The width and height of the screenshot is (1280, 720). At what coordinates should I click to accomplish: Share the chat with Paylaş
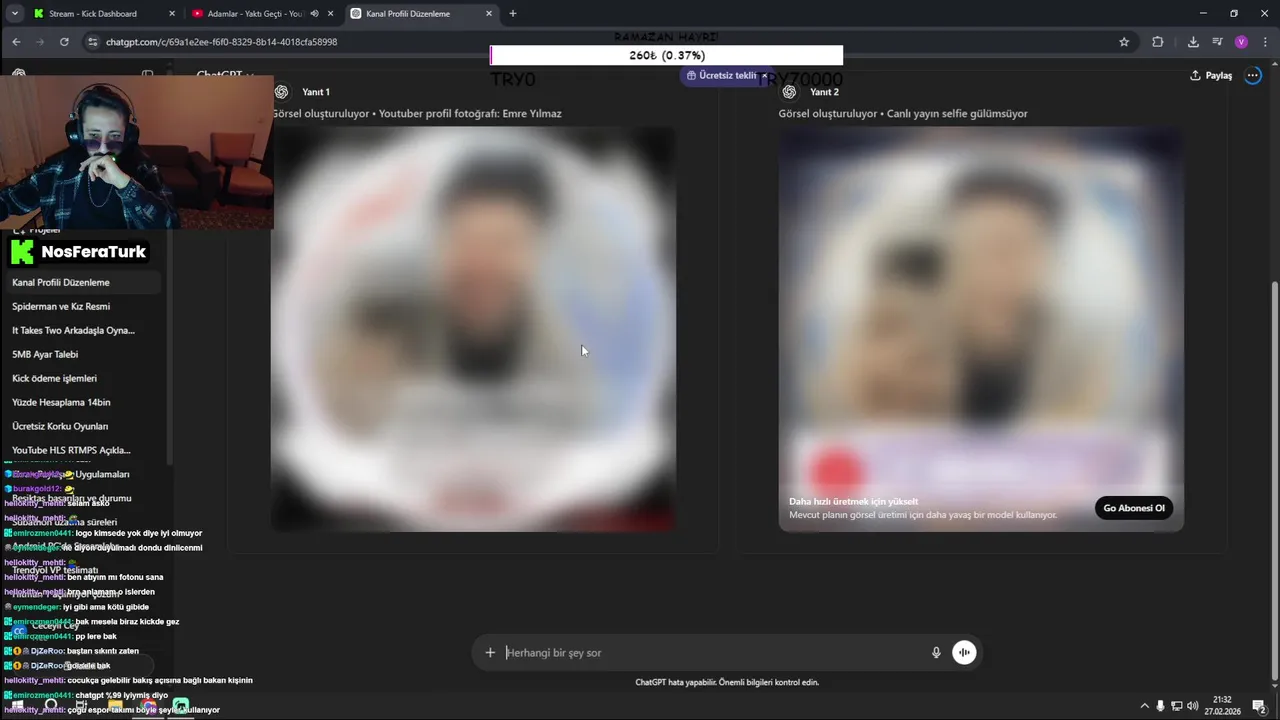[1211, 75]
